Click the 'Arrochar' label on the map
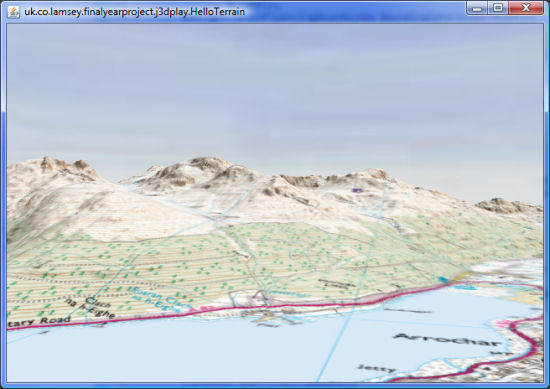 (x=447, y=340)
